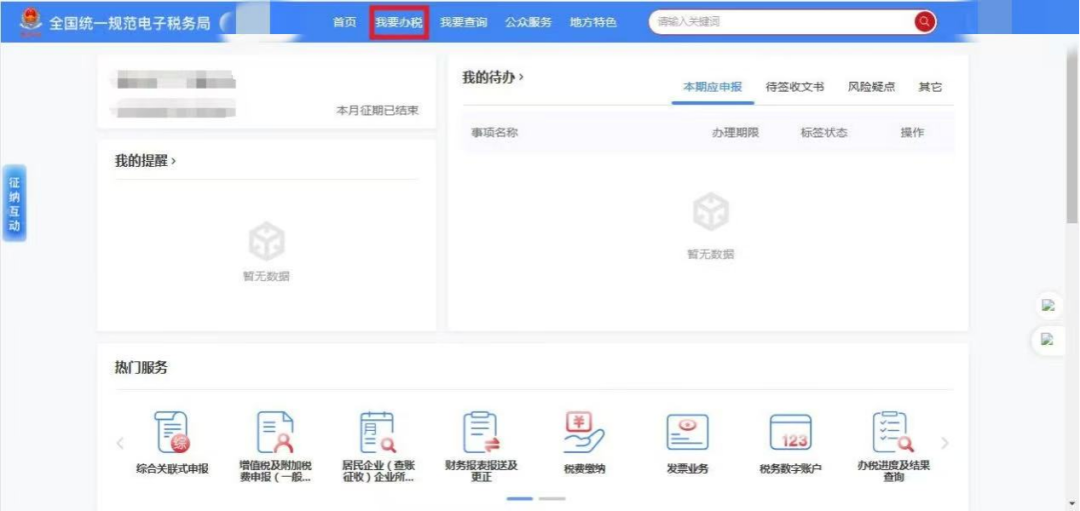Screen dimensions: 1080x511
Task: Open the 征纳互动 side button
Action: 14,203
